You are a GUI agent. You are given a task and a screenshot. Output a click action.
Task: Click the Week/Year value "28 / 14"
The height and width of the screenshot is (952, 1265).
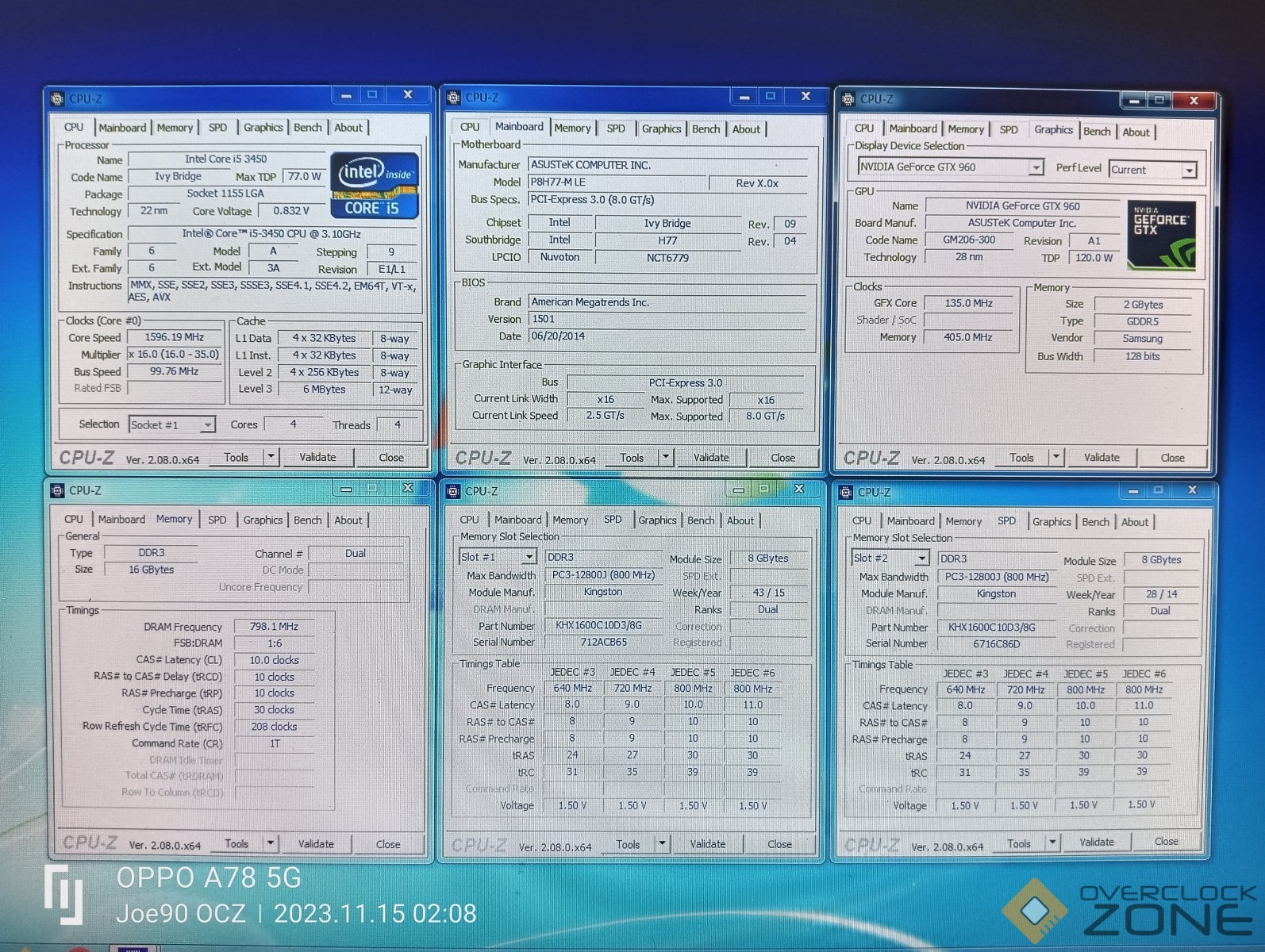pyautogui.click(x=1161, y=593)
